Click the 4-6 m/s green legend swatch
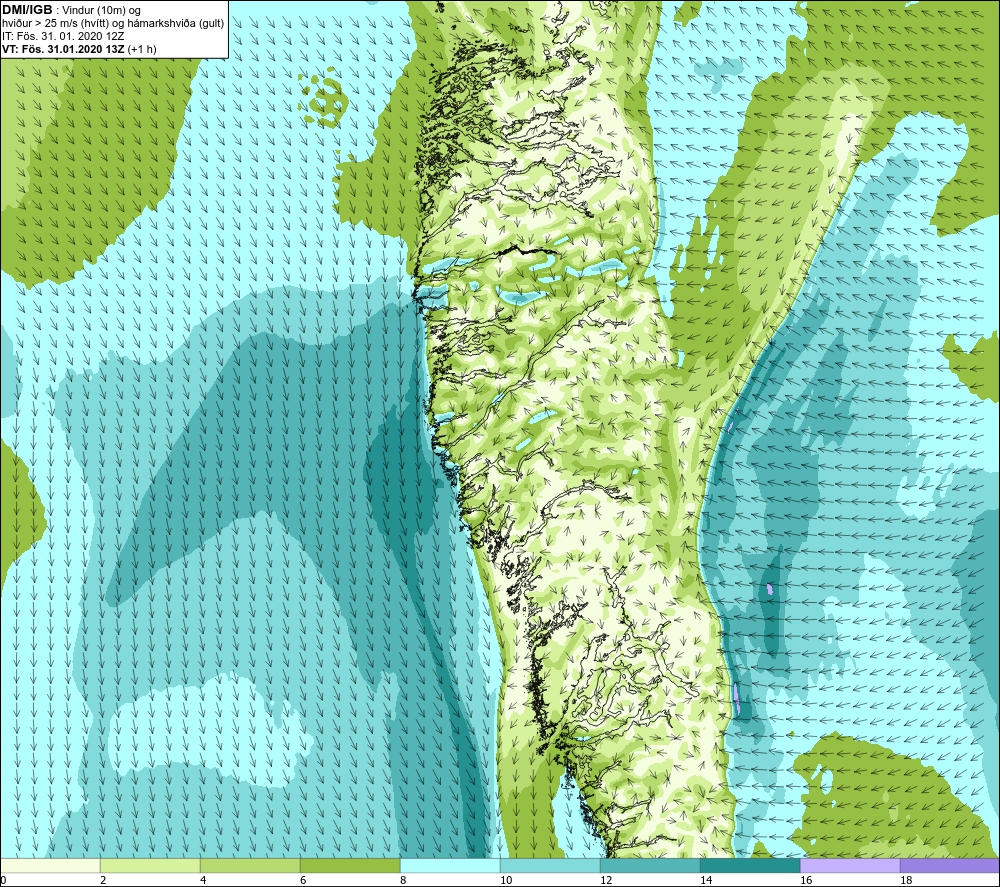 click(x=250, y=865)
